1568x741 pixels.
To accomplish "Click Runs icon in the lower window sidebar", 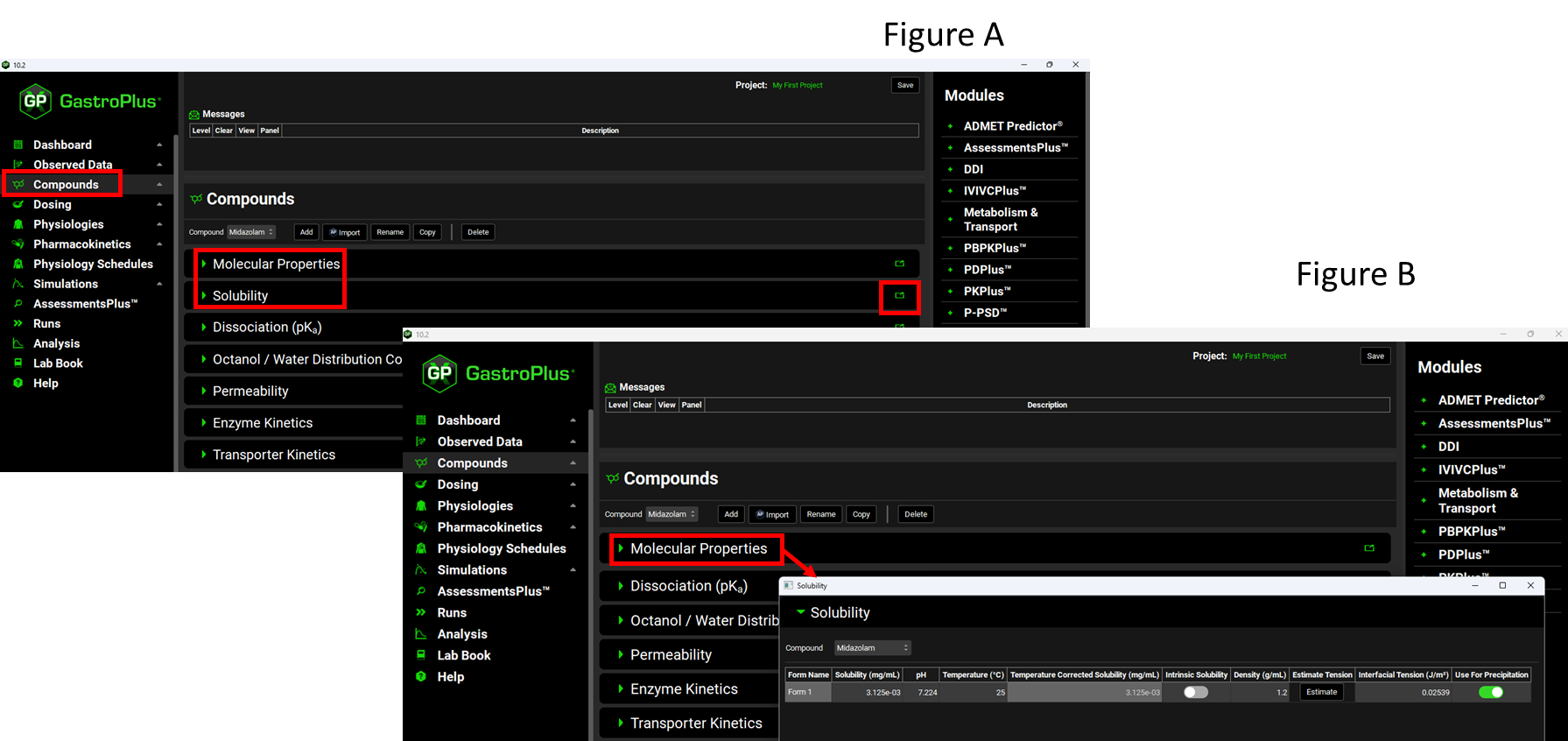I will point(421,613).
